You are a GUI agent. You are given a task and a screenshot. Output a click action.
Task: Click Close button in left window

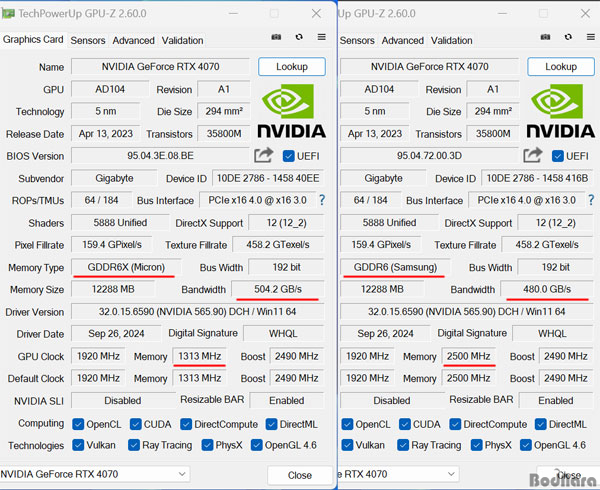(300, 475)
